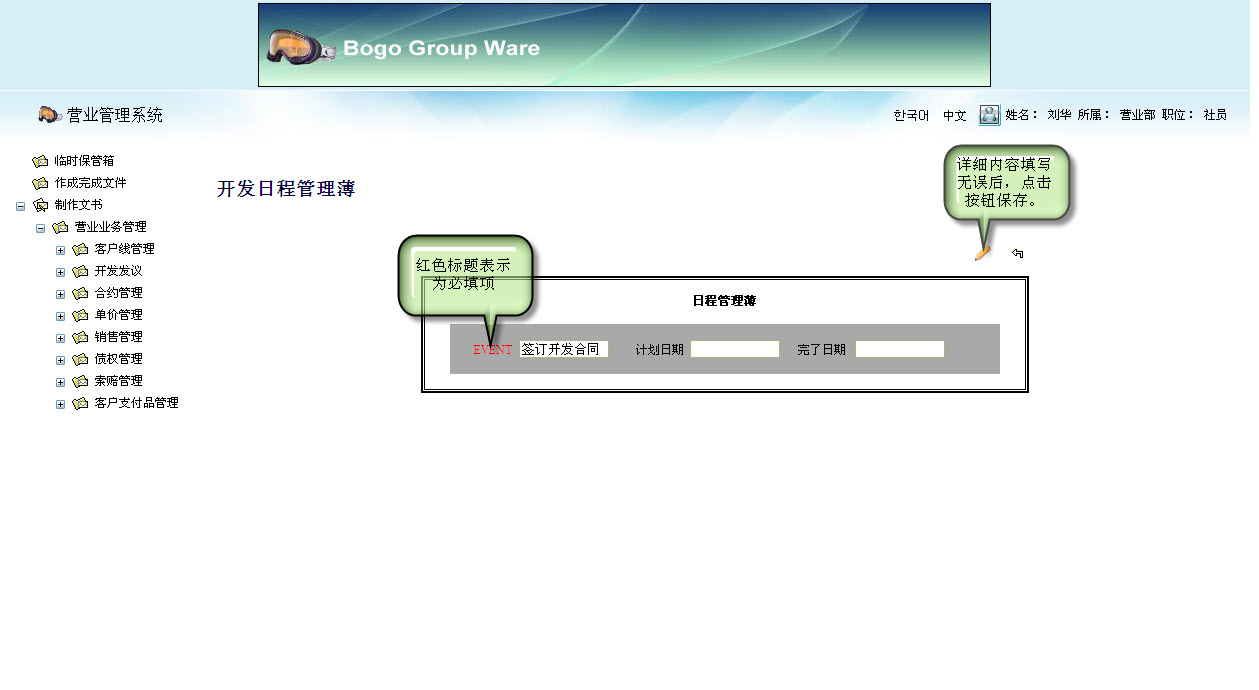Focus the 计划日期 date field
This screenshot has height=690, width=1259.
734,349
